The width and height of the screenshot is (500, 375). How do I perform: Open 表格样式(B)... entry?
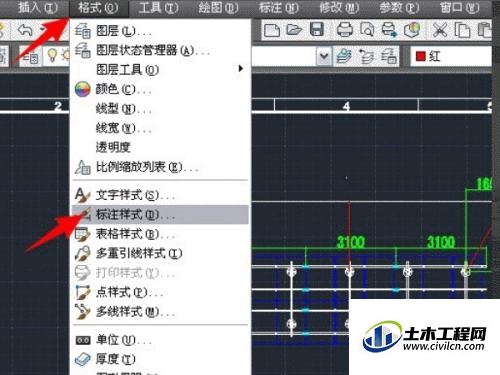point(160,234)
